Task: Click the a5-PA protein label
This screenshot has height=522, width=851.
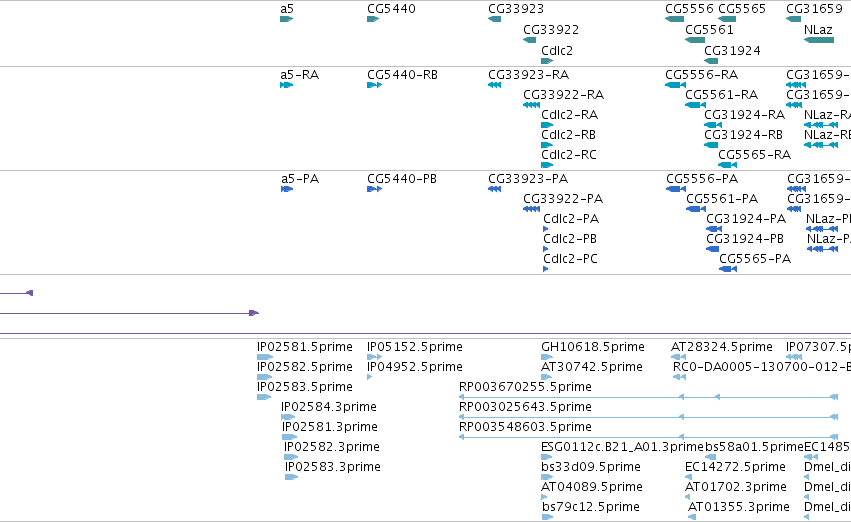Action: click(x=300, y=179)
